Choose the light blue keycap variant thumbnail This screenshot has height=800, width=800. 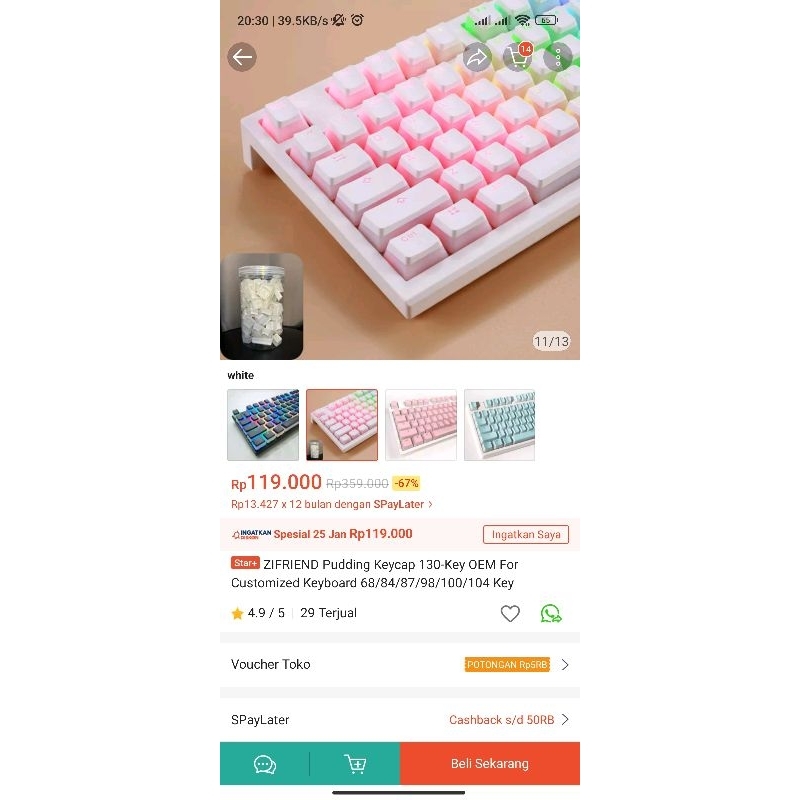point(499,425)
